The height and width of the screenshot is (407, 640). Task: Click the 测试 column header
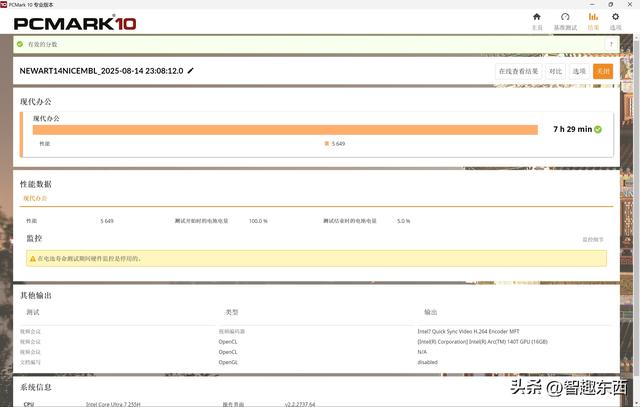[33, 312]
